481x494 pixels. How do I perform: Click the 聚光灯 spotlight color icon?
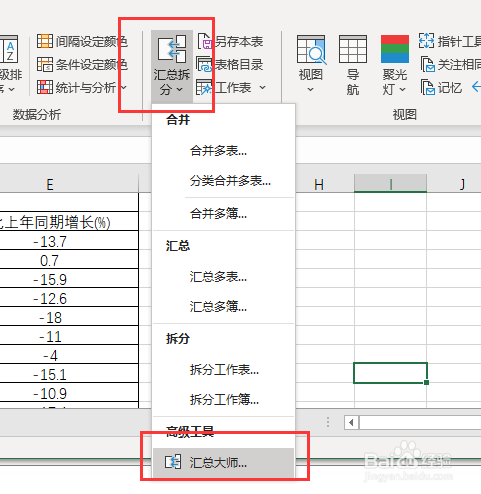click(395, 49)
